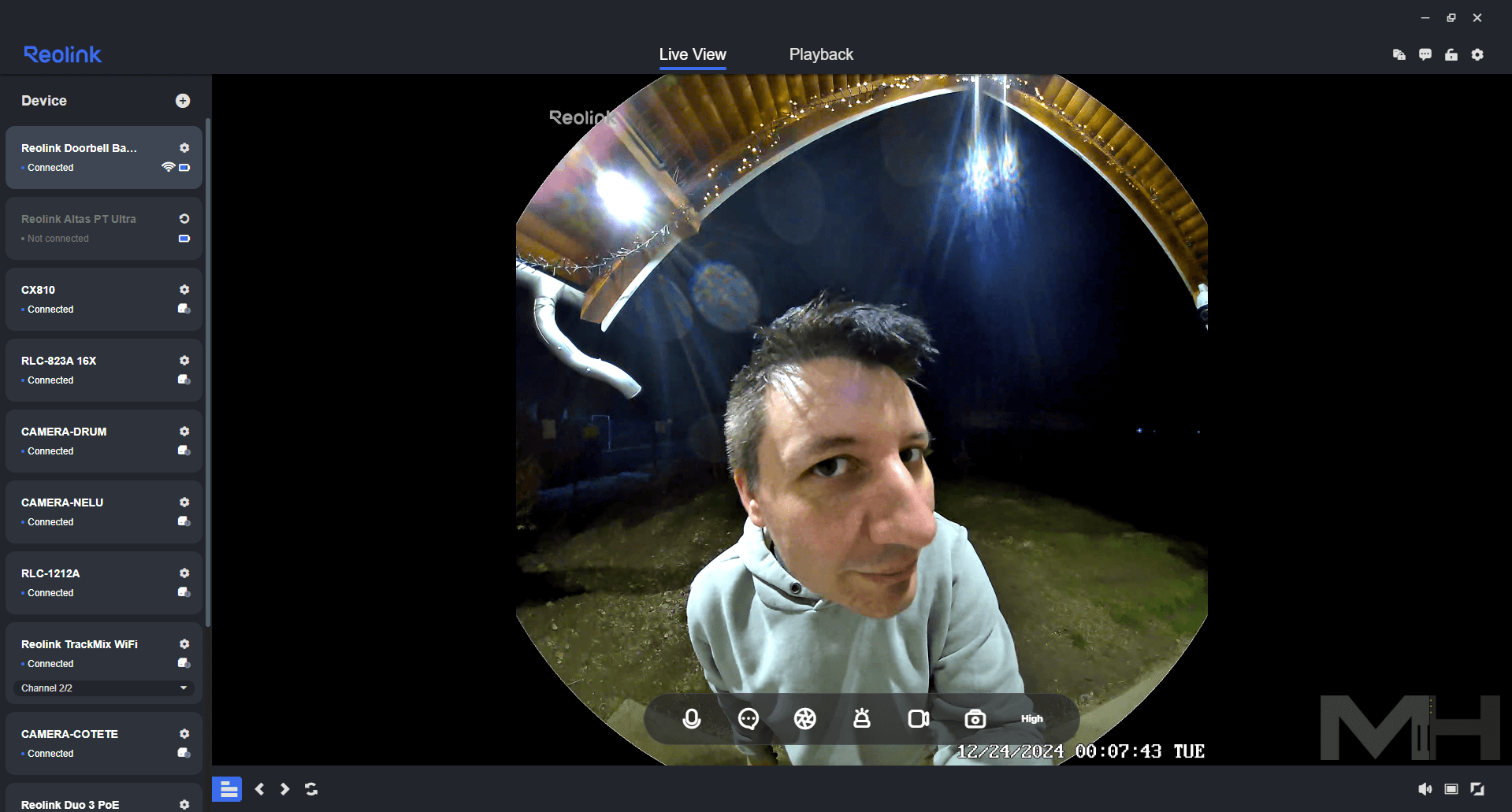Click the doorbell live video feed
The image size is (1512, 812).
pyautogui.click(x=861, y=420)
